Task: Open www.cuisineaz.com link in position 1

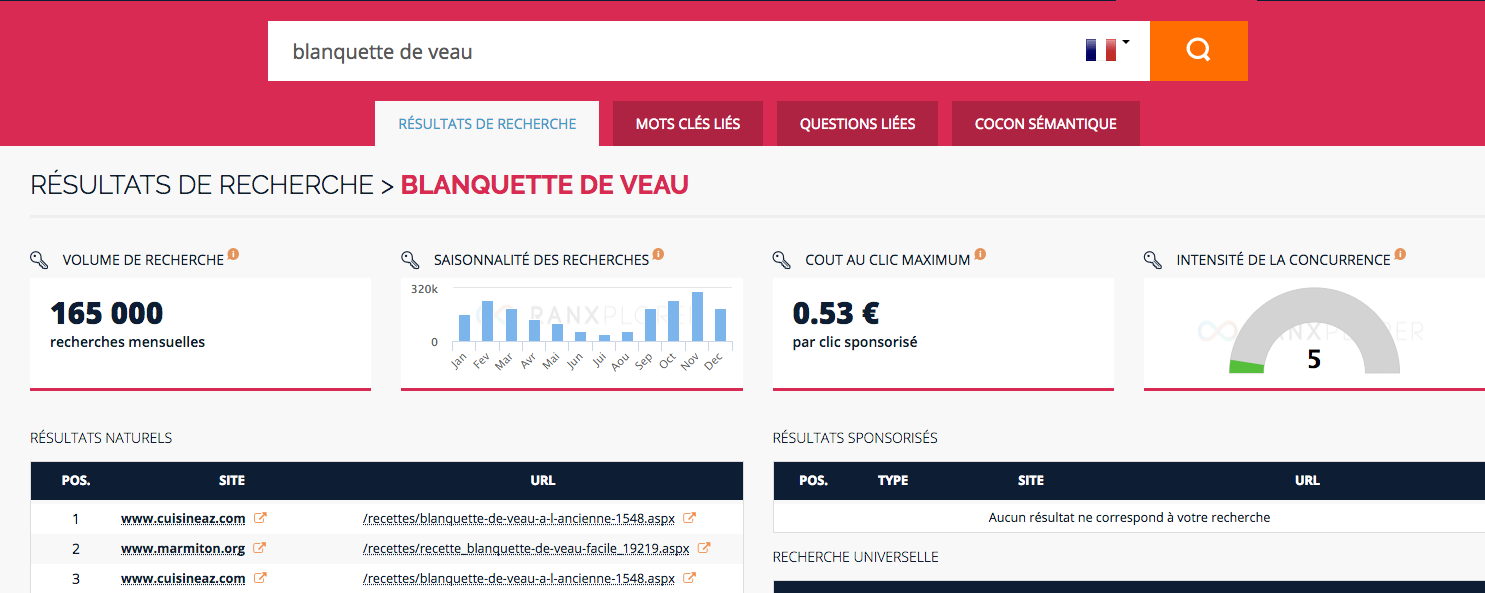Action: tap(183, 518)
